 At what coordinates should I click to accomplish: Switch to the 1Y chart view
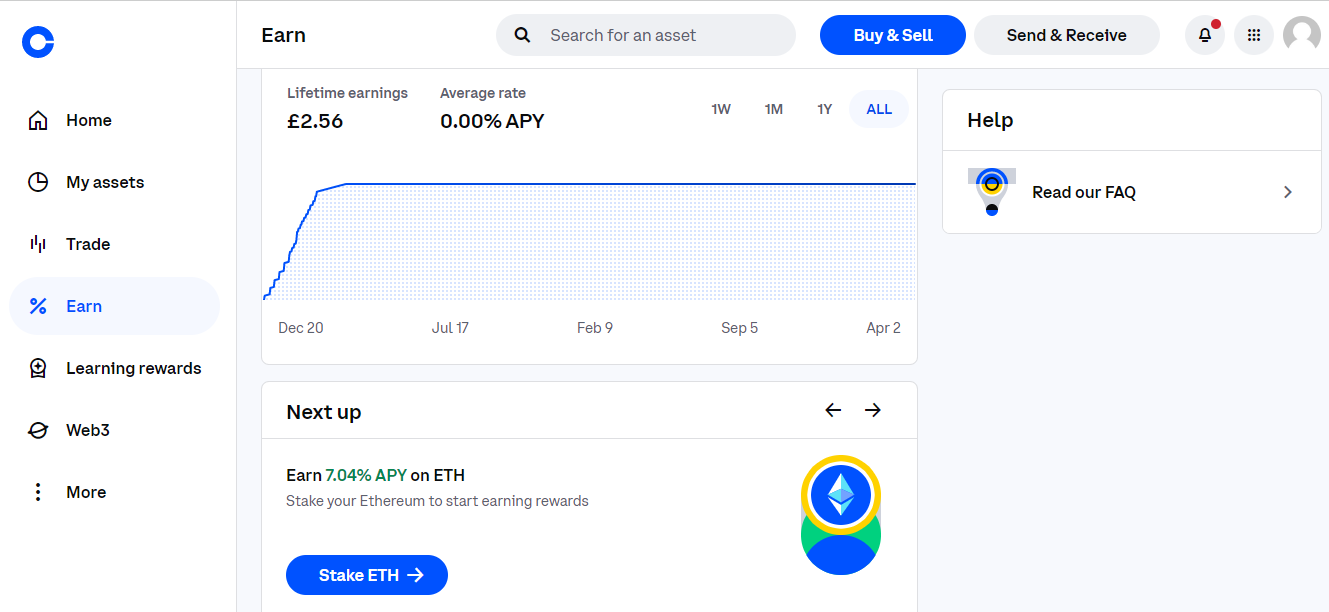click(x=824, y=109)
